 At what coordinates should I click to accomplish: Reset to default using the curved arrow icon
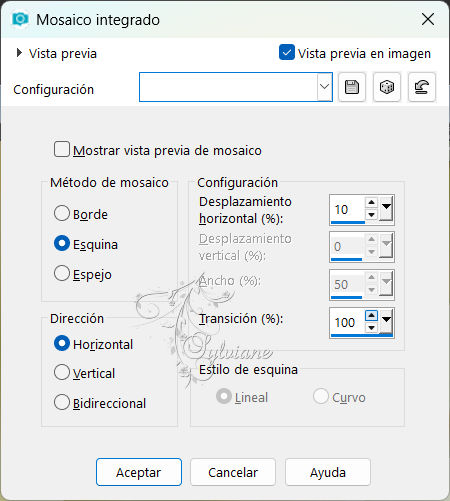422,87
